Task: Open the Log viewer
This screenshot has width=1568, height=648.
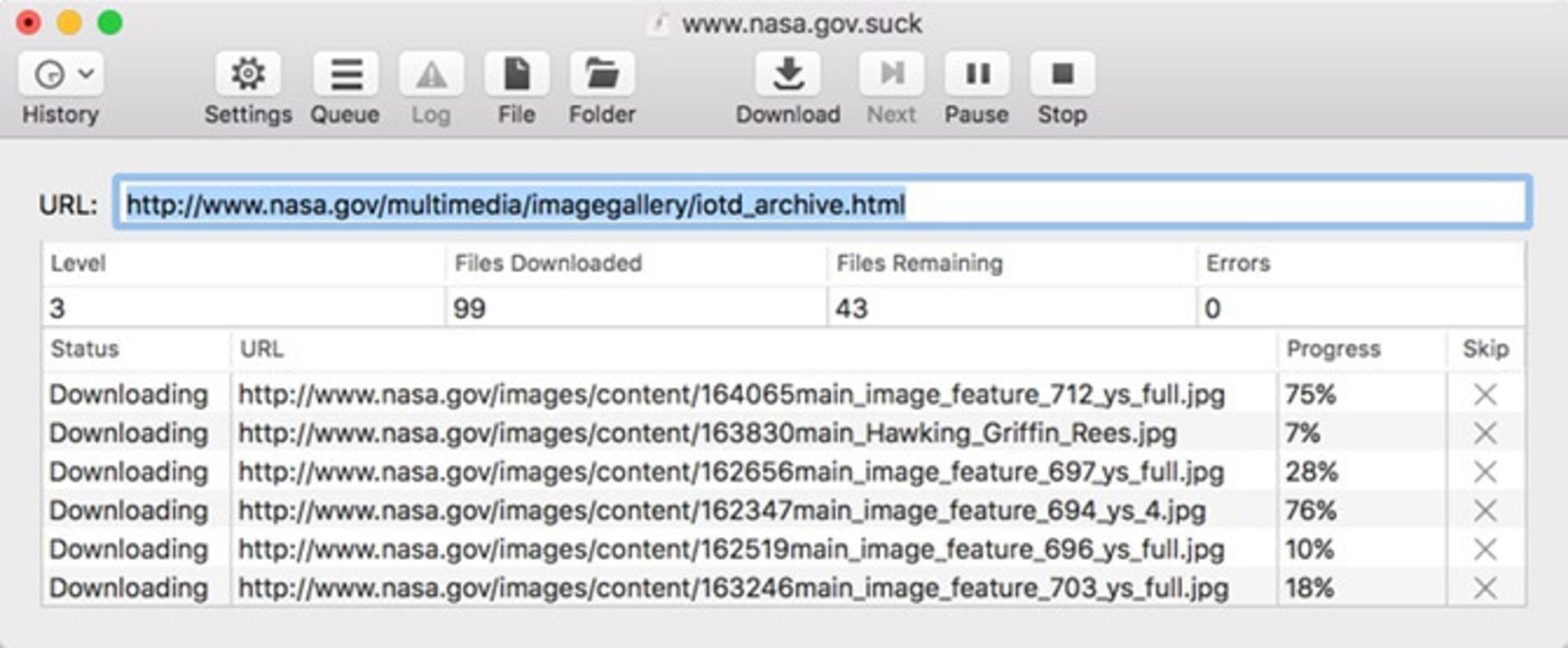Action: (431, 75)
